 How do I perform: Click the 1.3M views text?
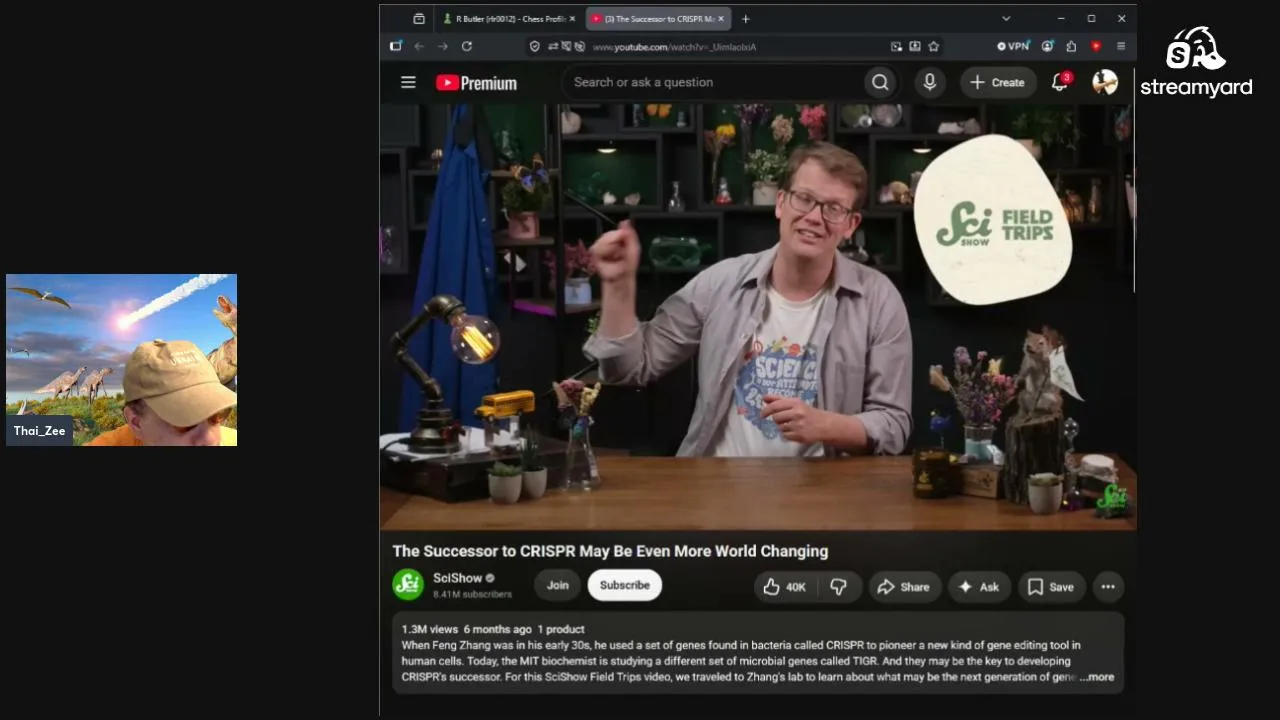(x=430, y=629)
